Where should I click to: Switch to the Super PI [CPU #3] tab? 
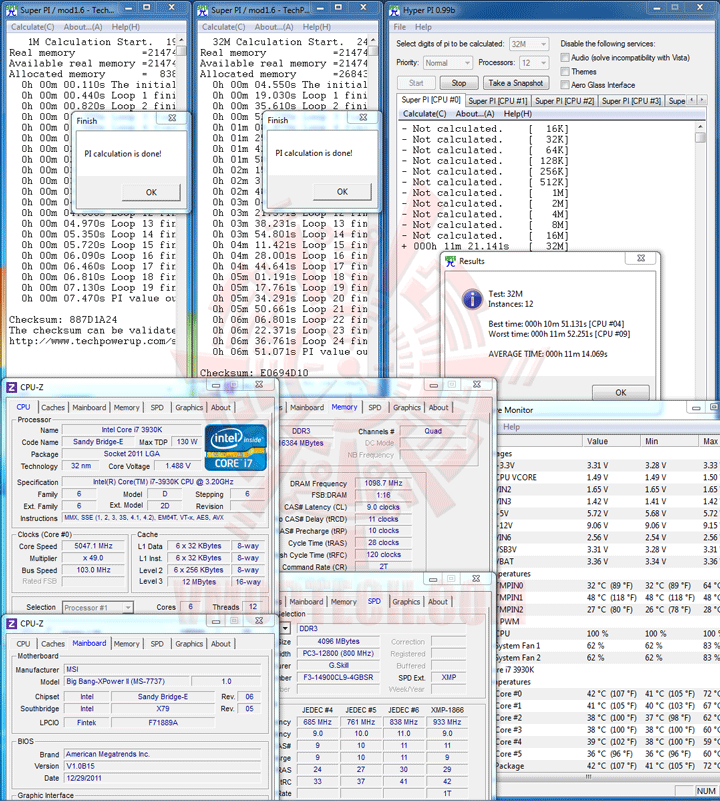click(631, 101)
